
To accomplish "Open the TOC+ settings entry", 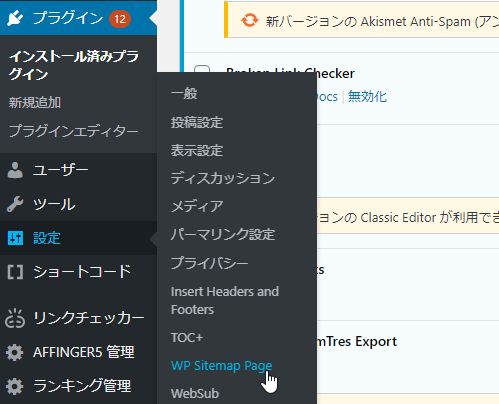I will click(x=187, y=338).
